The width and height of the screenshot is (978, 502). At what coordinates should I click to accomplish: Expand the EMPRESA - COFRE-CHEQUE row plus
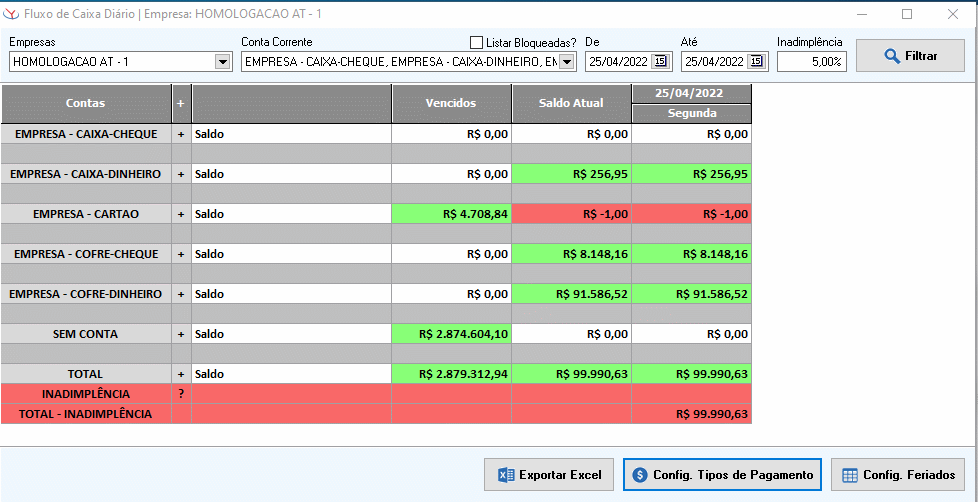182,254
